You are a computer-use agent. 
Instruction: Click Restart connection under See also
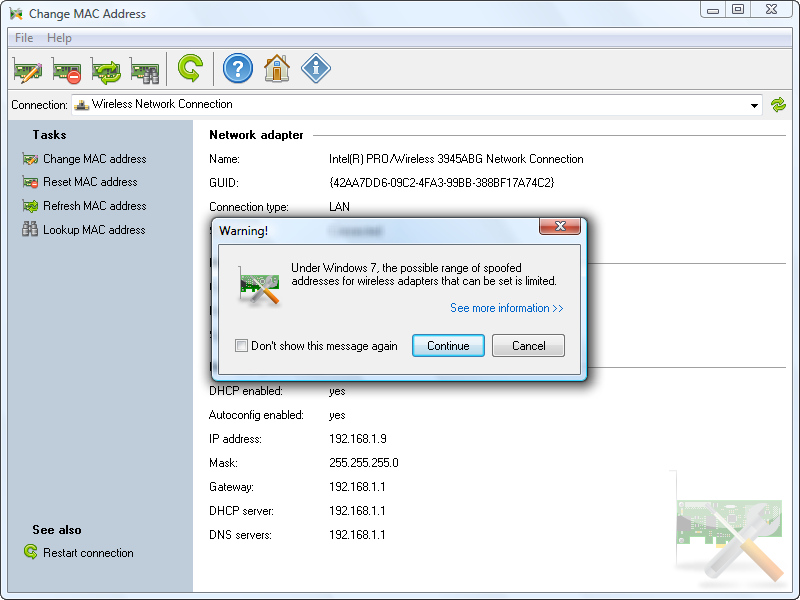pyautogui.click(x=87, y=553)
